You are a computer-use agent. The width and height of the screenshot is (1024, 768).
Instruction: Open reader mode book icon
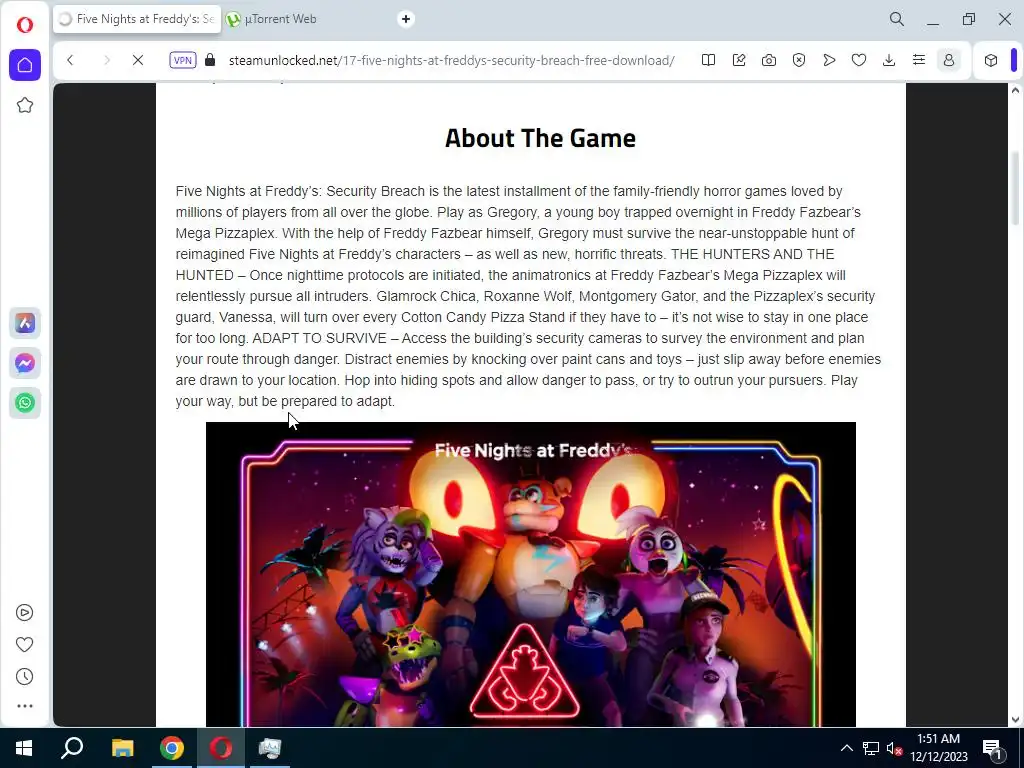pyautogui.click(x=708, y=60)
